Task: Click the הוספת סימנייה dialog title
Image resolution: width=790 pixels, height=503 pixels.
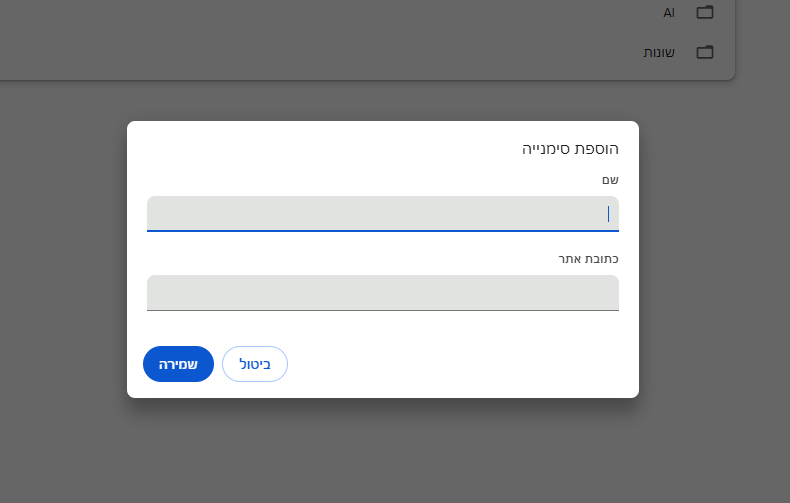Action: point(570,149)
